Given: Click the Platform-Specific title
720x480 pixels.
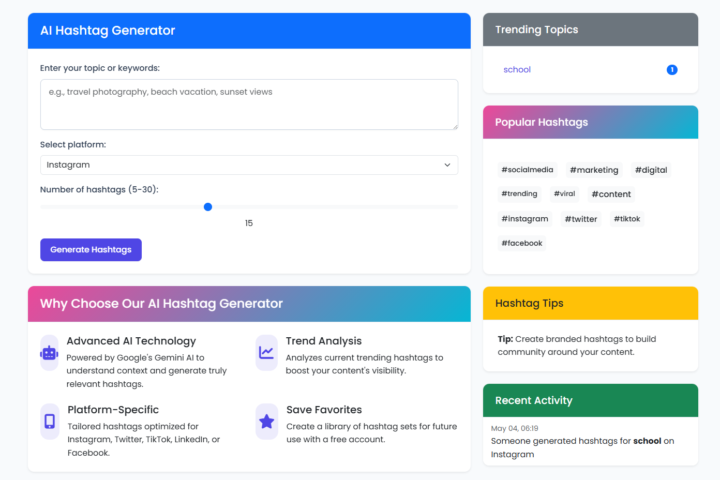Looking at the screenshot, I should pos(113,410).
